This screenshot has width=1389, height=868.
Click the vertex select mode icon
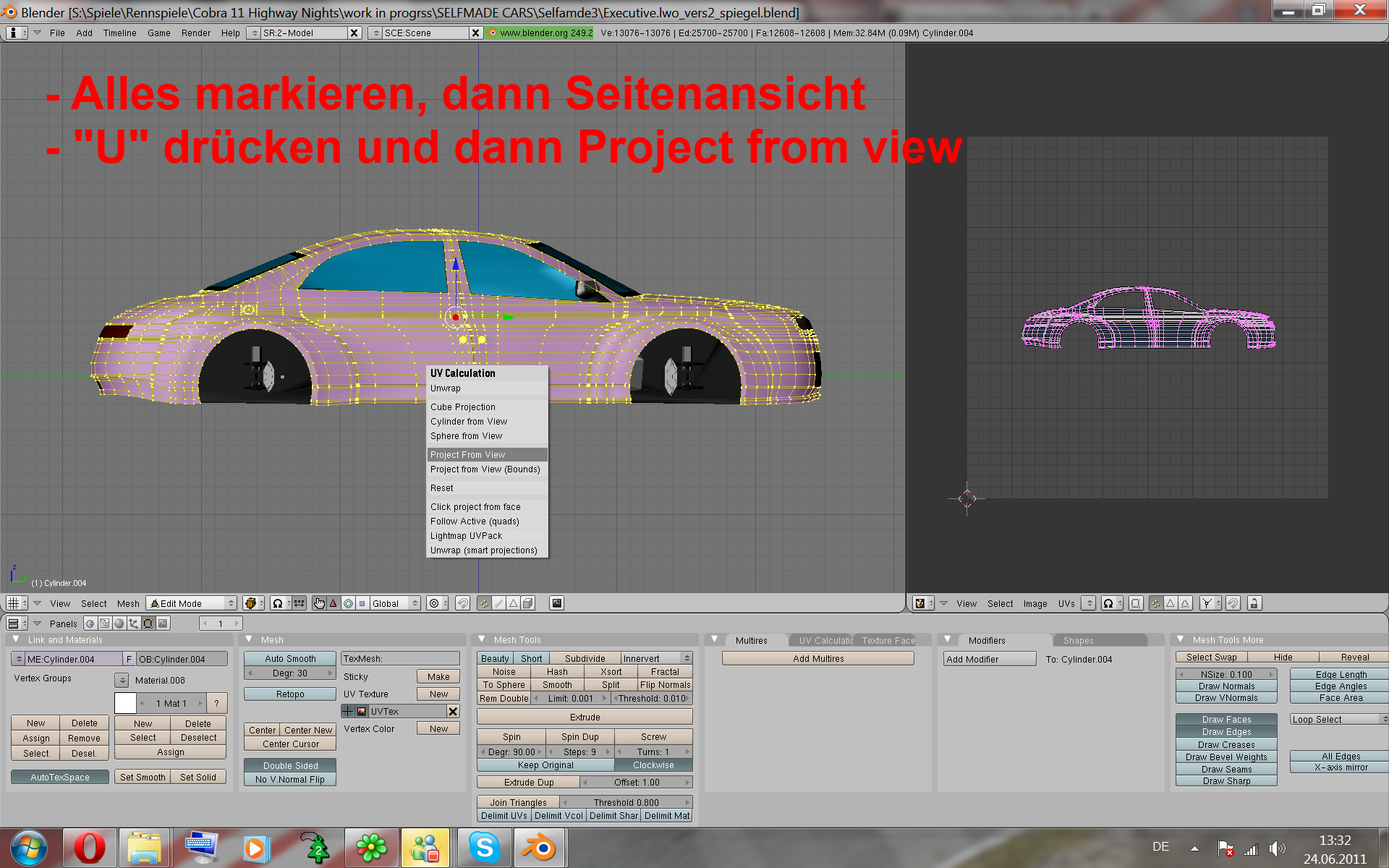pos(484,603)
